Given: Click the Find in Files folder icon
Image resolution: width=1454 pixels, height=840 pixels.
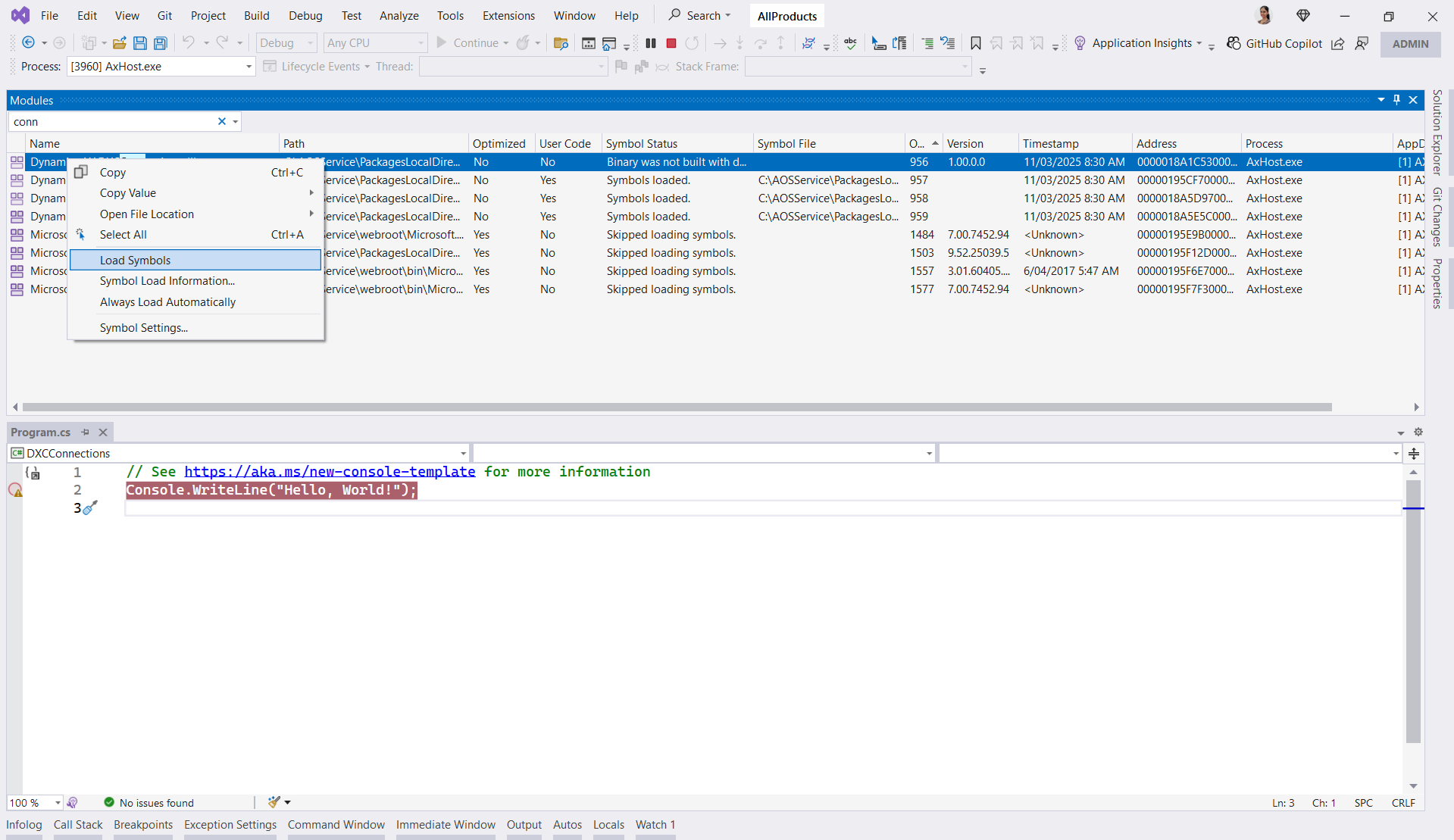Looking at the screenshot, I should (561, 43).
